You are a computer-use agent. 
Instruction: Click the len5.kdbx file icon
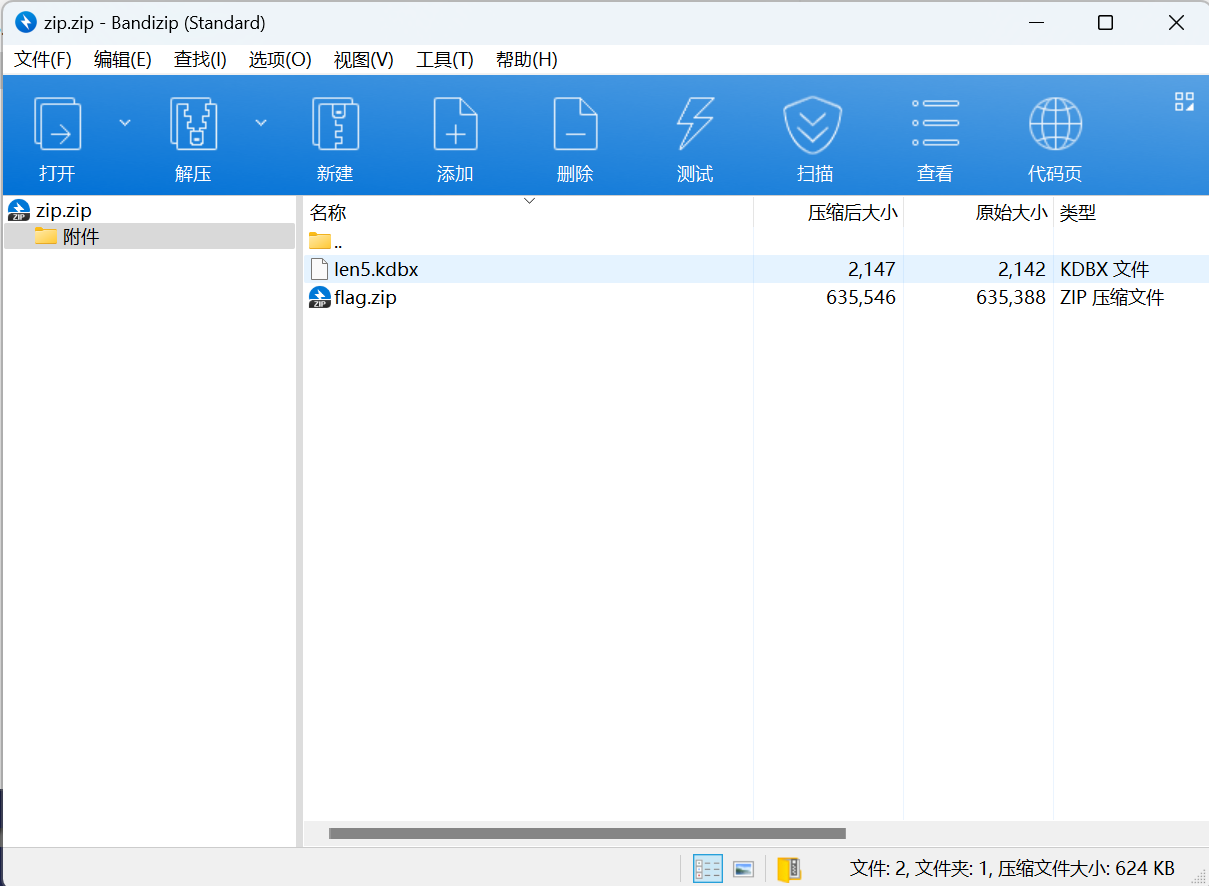click(x=319, y=269)
